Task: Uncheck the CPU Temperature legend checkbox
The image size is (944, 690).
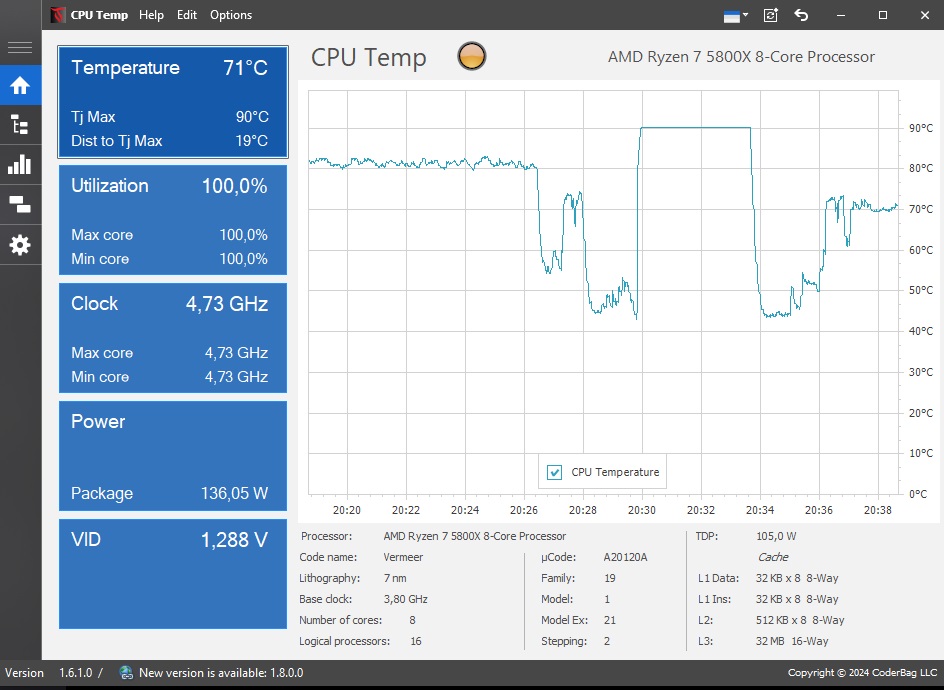Action: click(554, 472)
